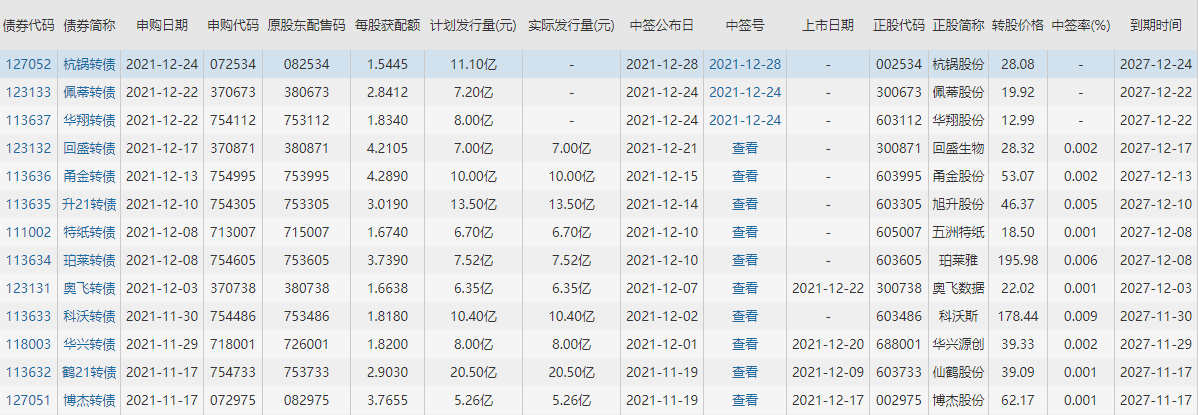This screenshot has height=415, width=1198.
Task: Click 查看 in the 特纸转债 row
Action: click(745, 232)
